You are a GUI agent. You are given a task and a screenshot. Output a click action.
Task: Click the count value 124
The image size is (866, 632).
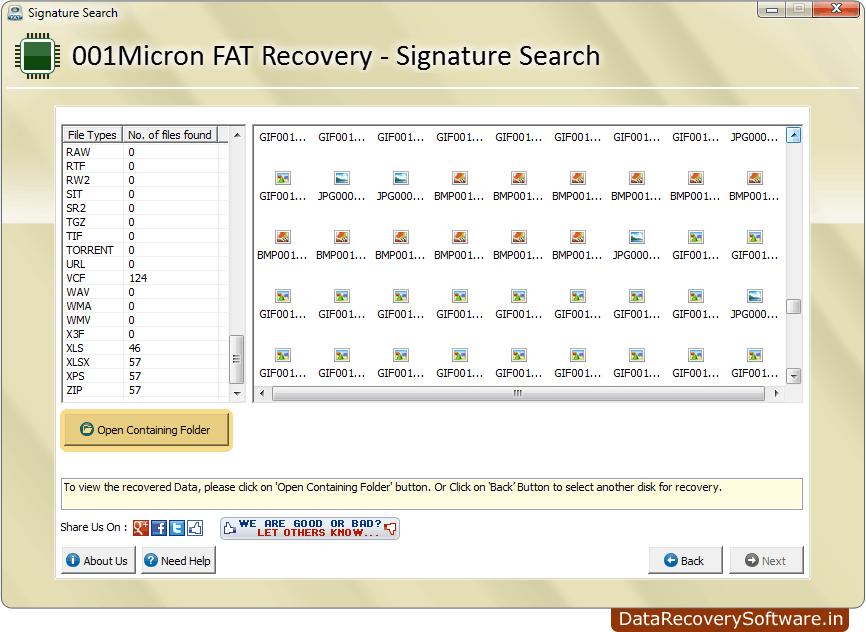pyautogui.click(x=138, y=278)
